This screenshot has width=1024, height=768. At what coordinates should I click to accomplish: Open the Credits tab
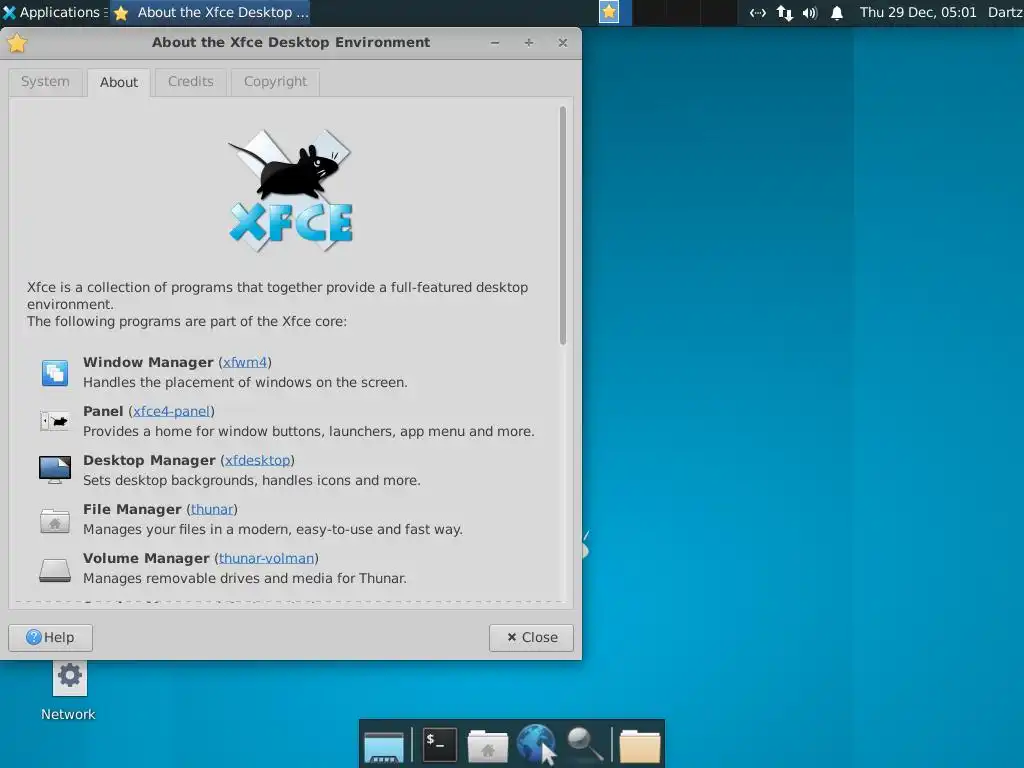tap(191, 82)
